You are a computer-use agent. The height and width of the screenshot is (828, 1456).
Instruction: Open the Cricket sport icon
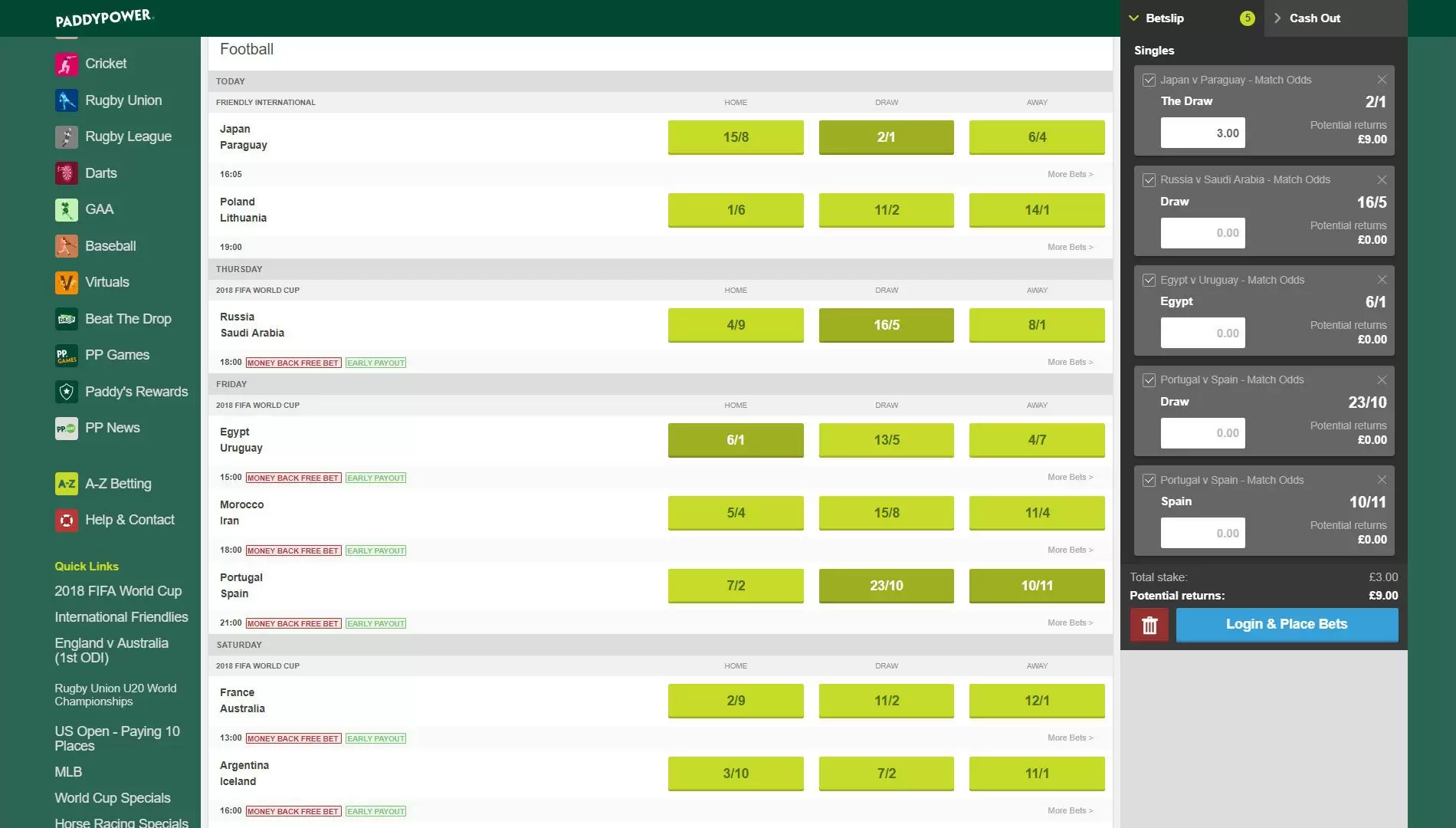(x=67, y=64)
